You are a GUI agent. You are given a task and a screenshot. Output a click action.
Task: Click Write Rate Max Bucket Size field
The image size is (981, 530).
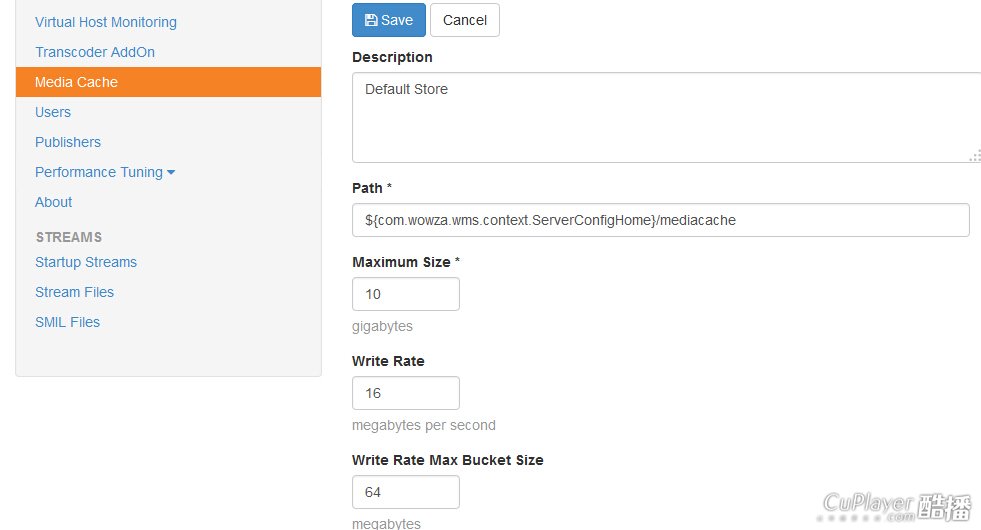[x=406, y=492]
